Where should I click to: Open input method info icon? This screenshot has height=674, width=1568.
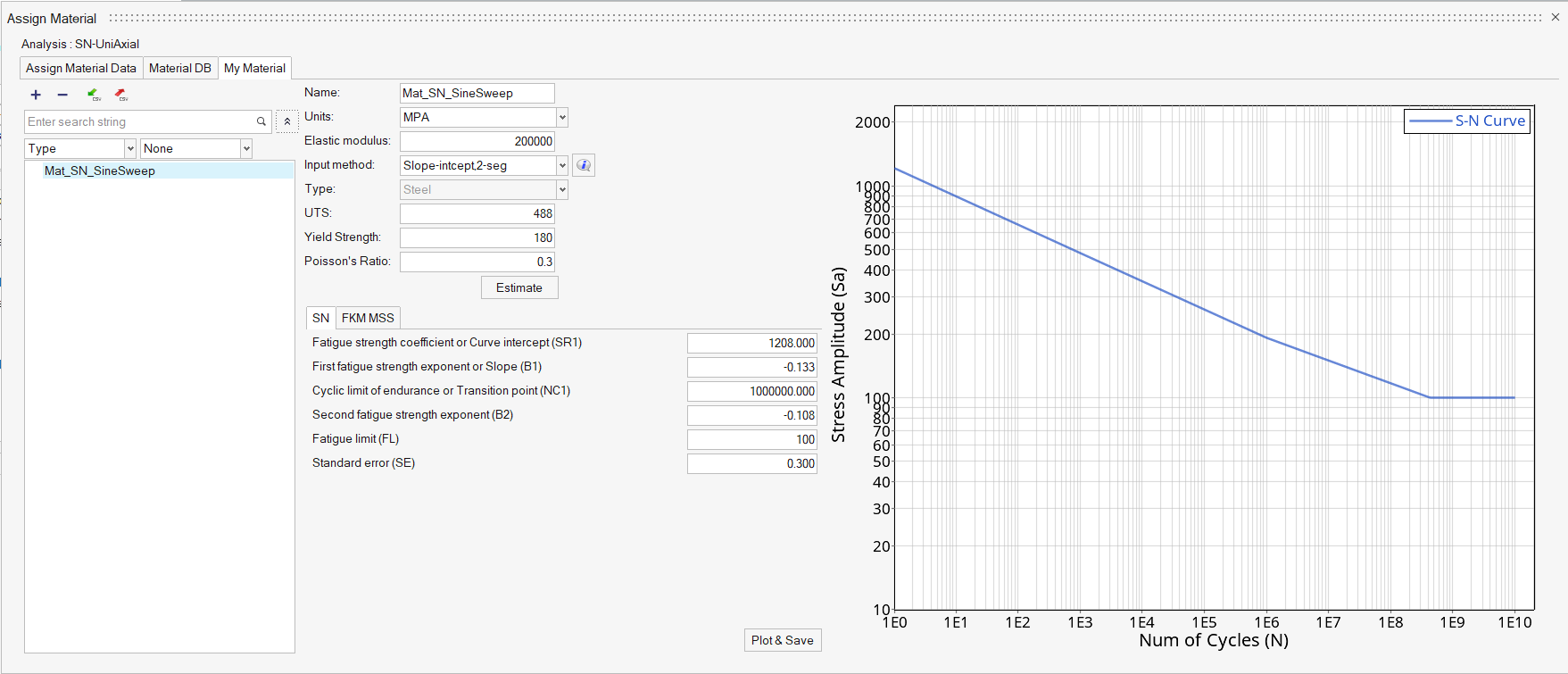point(584,165)
